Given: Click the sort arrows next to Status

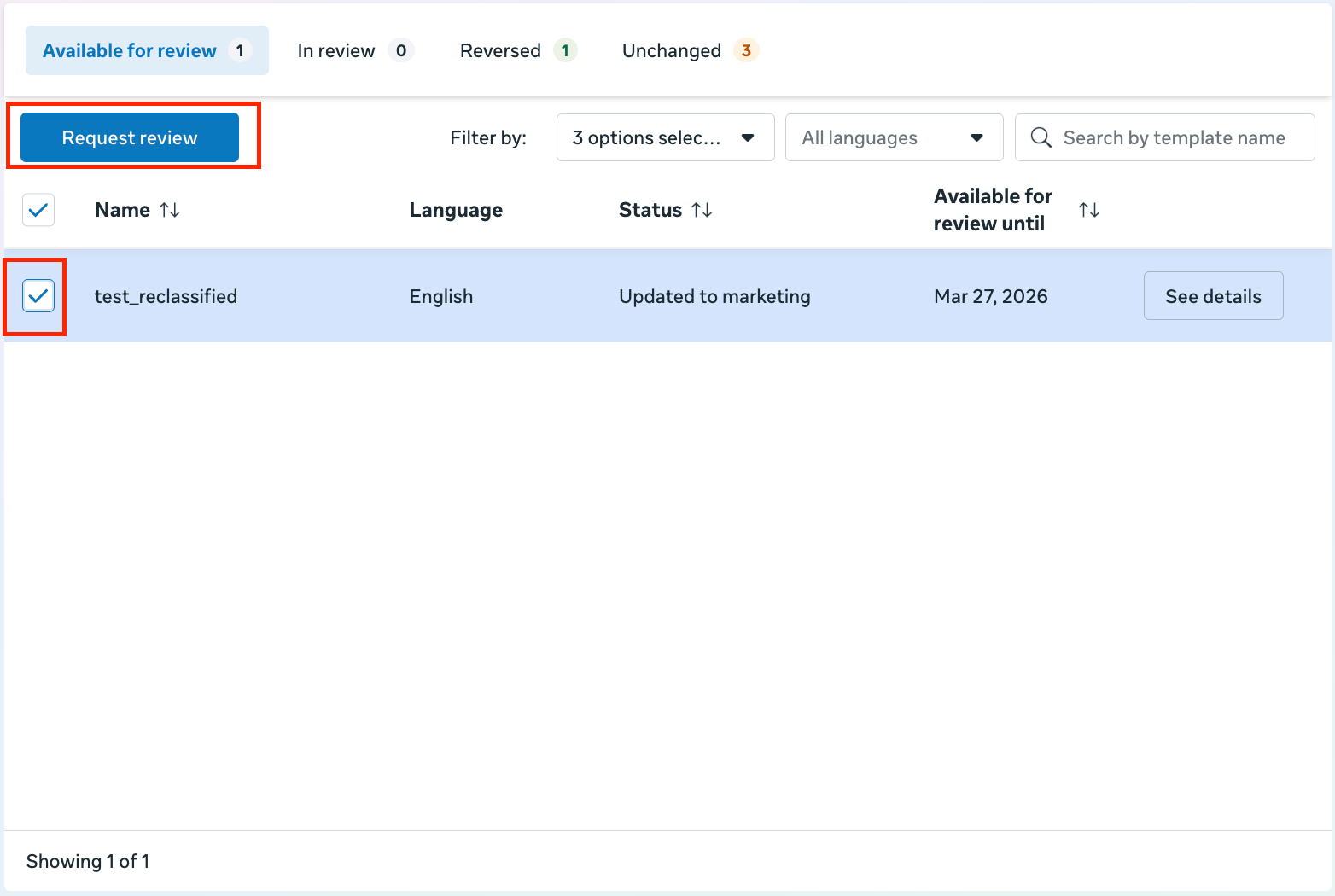Looking at the screenshot, I should [702, 210].
